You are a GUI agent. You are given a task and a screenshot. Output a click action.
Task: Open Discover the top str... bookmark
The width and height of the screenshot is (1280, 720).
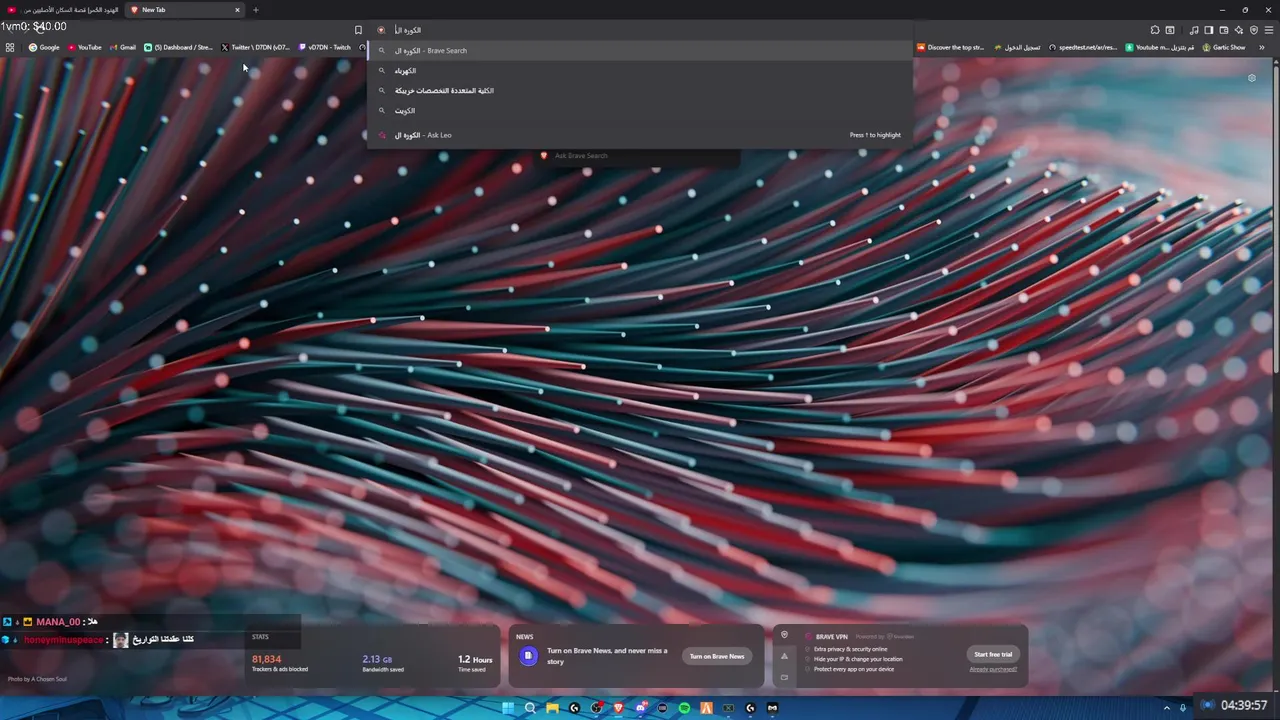coord(950,47)
